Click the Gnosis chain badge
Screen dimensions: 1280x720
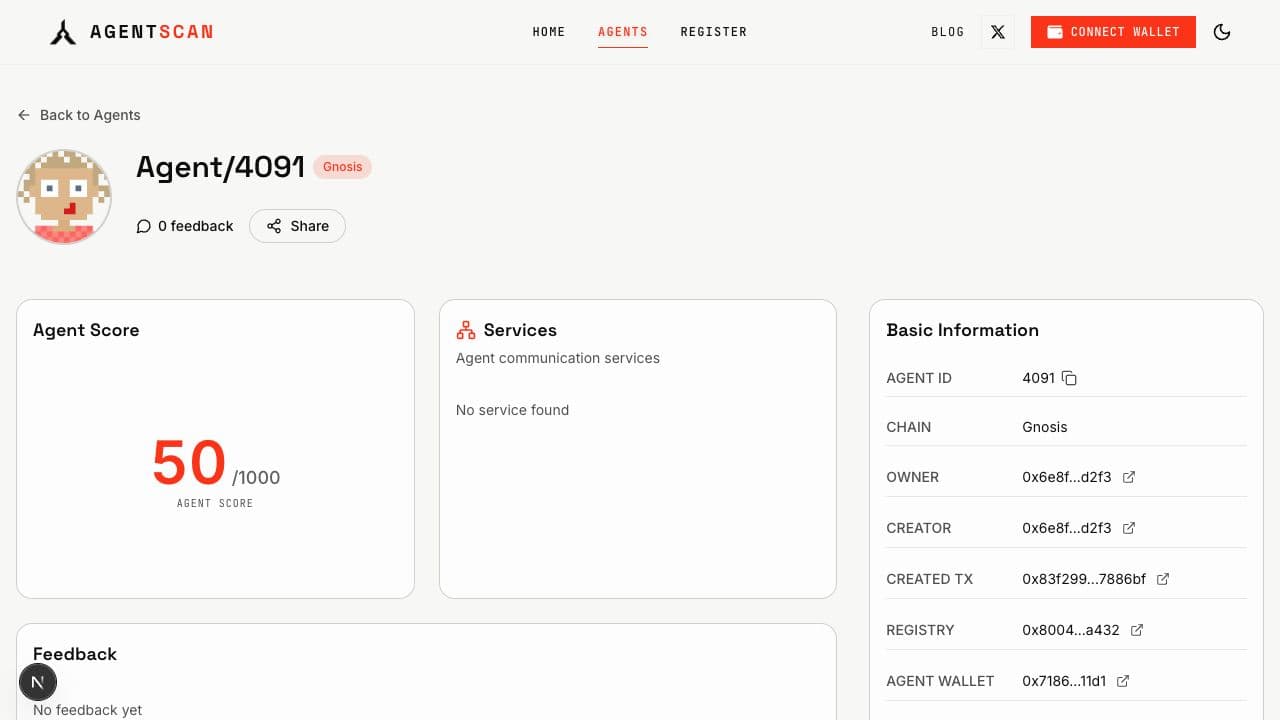342,167
